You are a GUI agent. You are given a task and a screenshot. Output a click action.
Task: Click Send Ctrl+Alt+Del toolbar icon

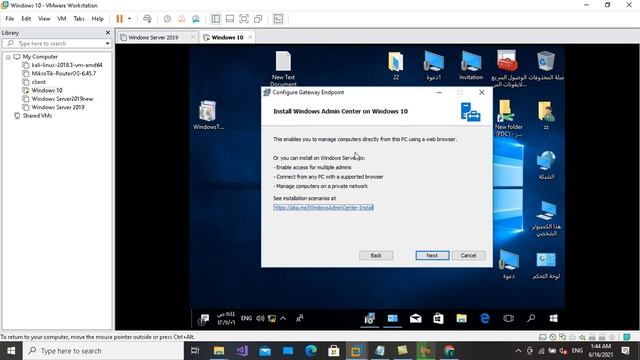coord(147,19)
